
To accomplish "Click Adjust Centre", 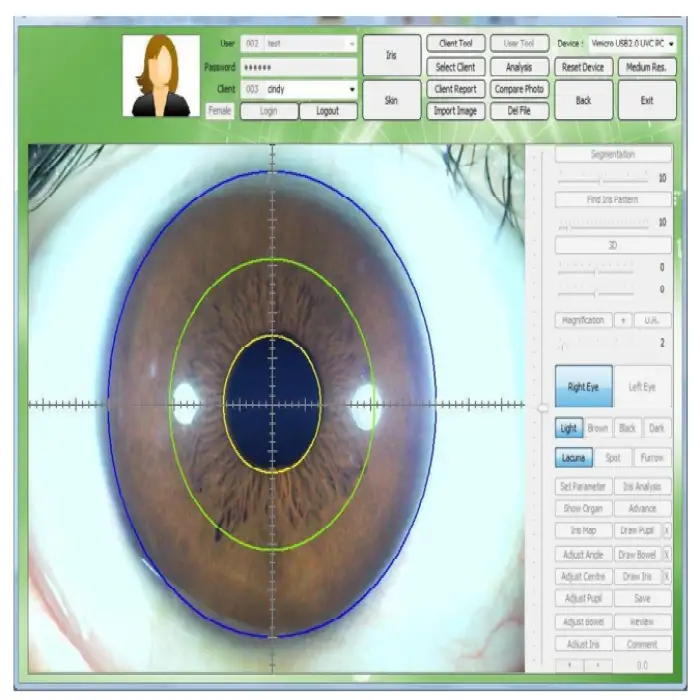I will pos(583,576).
